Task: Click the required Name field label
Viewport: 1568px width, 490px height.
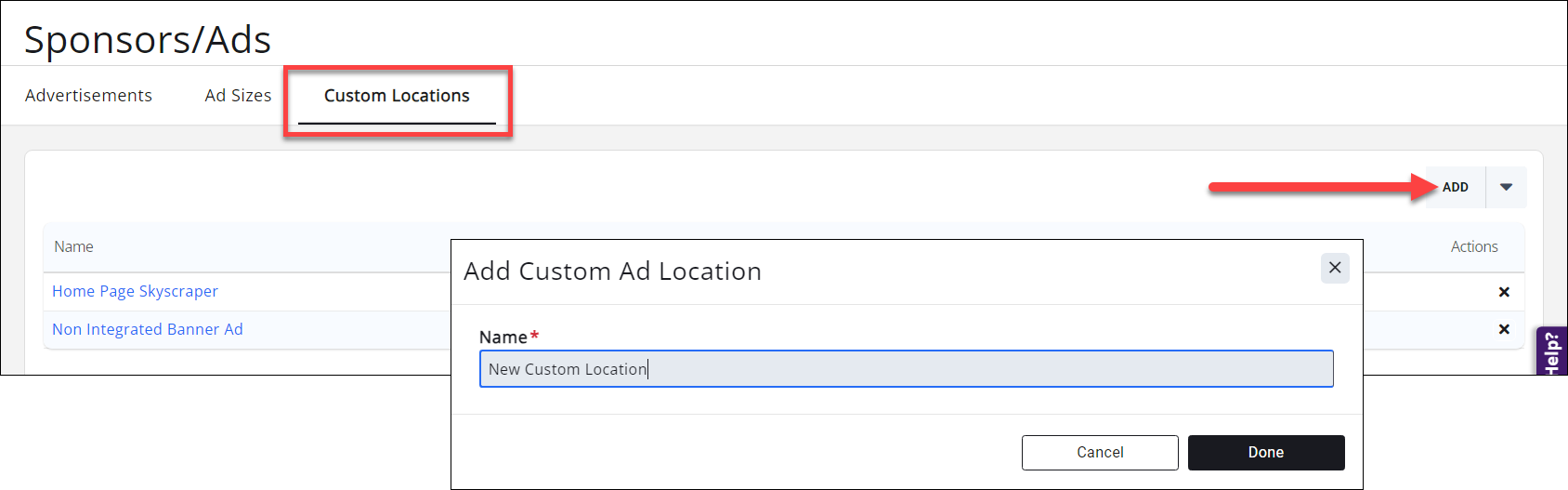Action: coord(503,338)
